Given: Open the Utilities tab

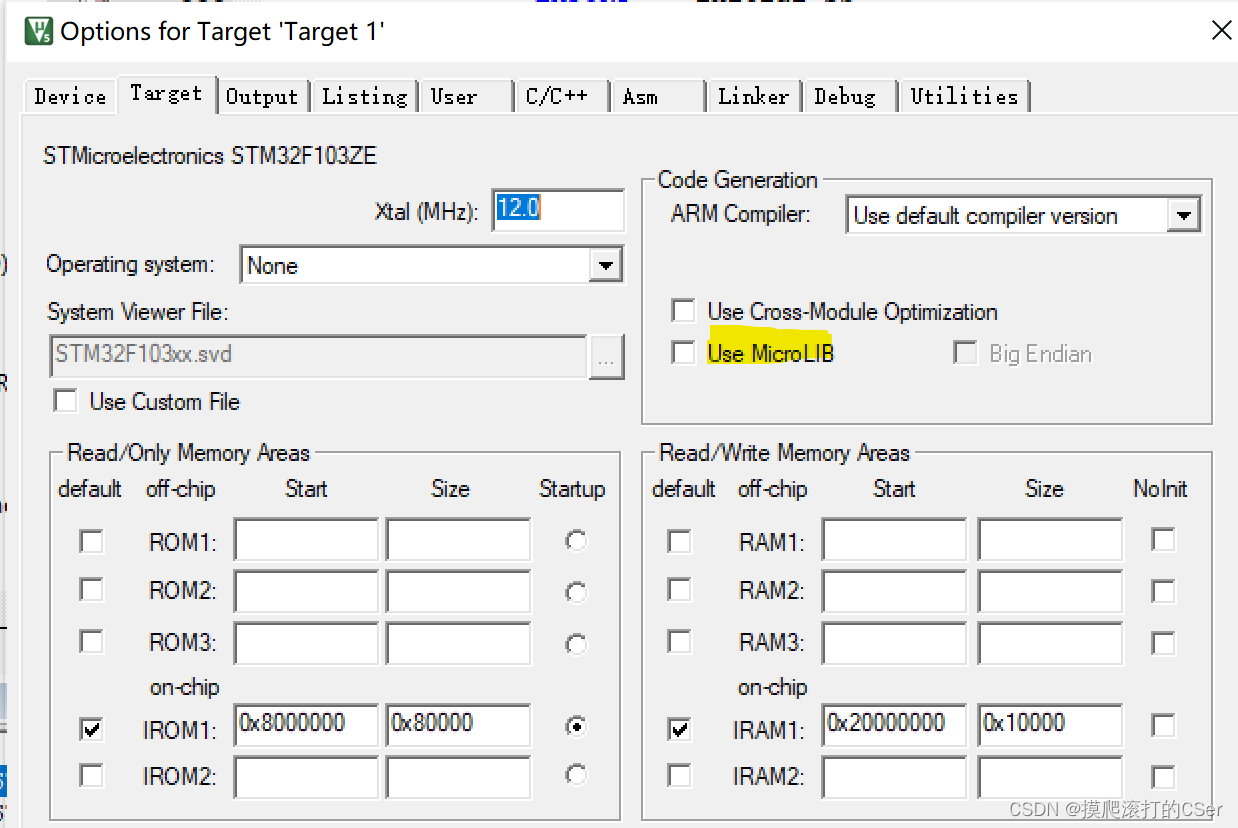Looking at the screenshot, I should [x=964, y=97].
